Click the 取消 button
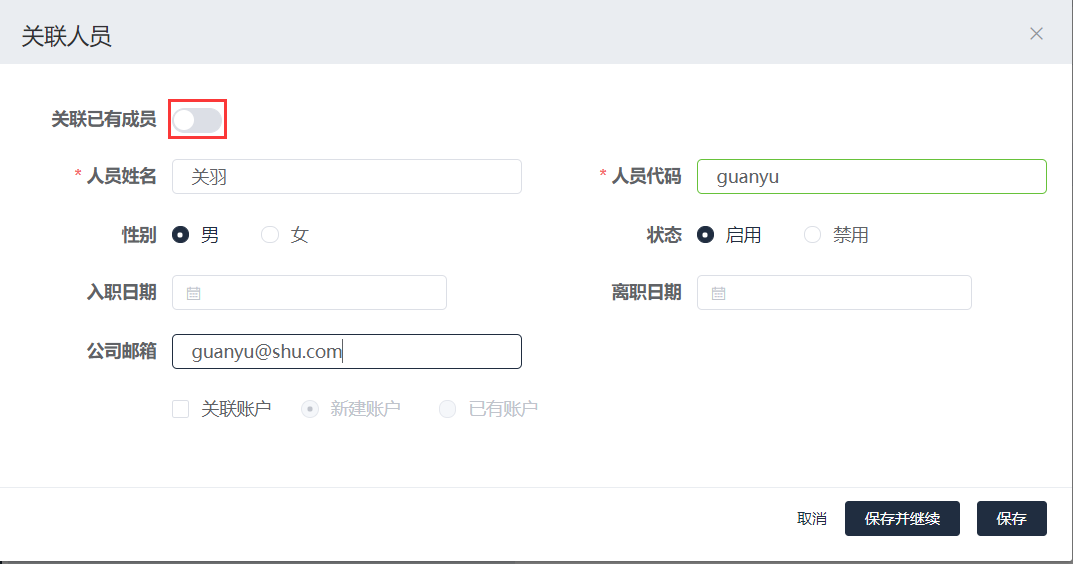The width and height of the screenshot is (1073, 564). tap(811, 519)
